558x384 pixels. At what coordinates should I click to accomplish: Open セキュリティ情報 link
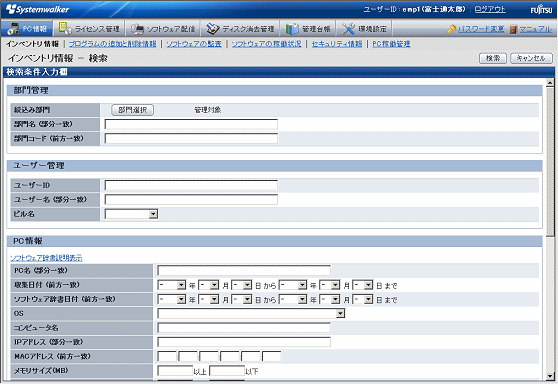(x=337, y=44)
